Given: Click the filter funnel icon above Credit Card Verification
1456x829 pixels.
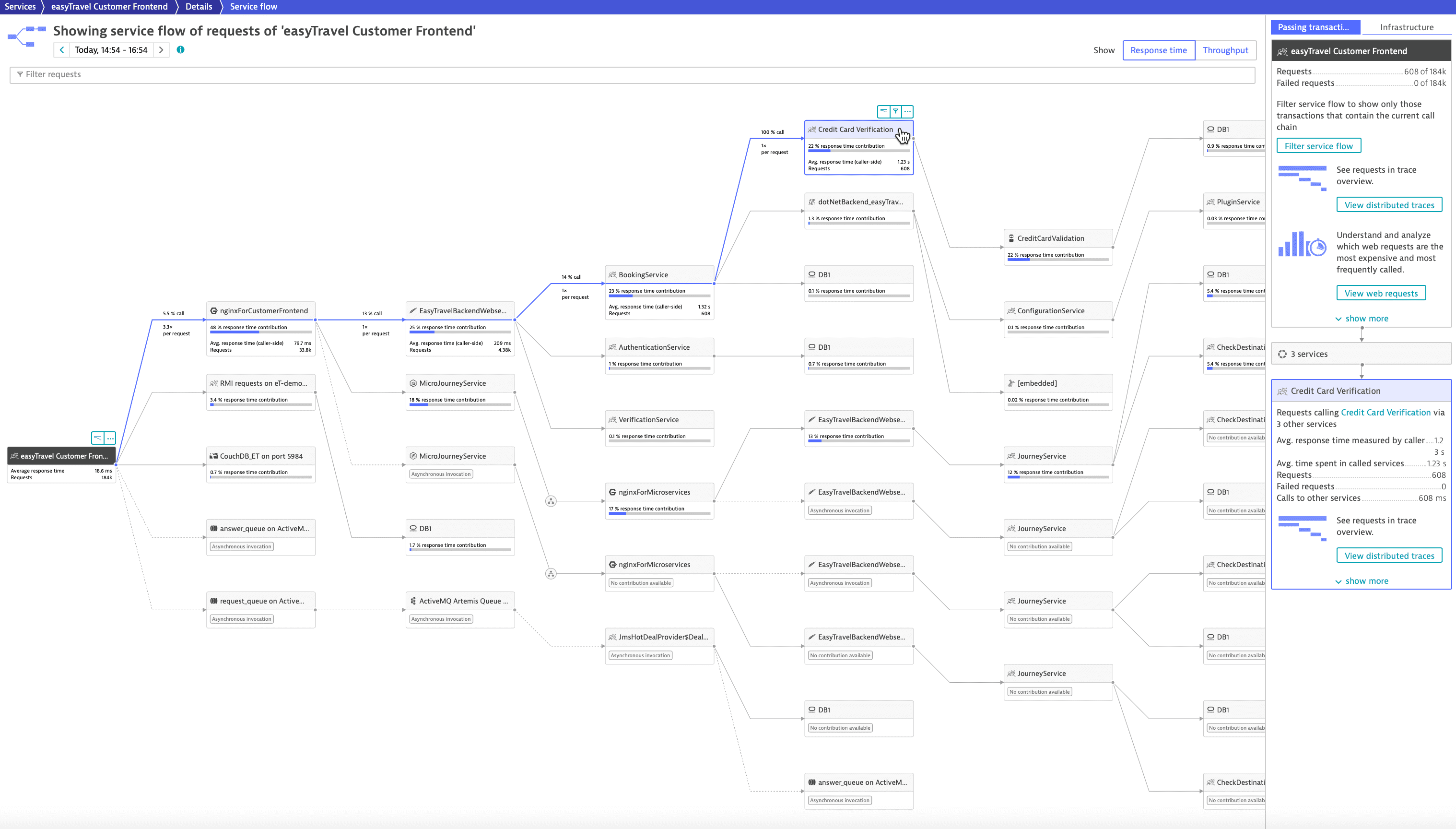Looking at the screenshot, I should click(895, 112).
